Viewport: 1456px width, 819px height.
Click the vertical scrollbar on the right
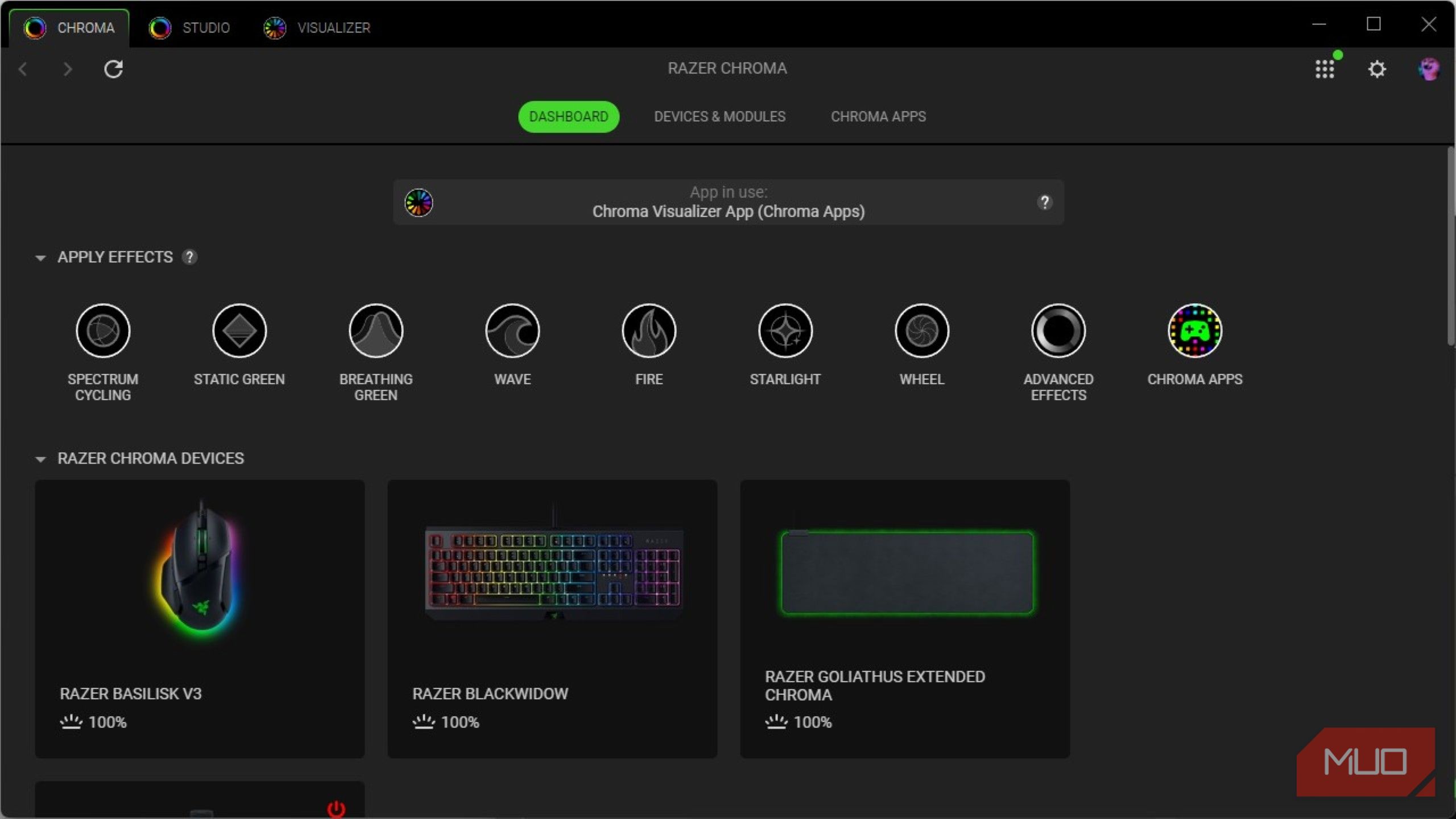tap(1451, 246)
